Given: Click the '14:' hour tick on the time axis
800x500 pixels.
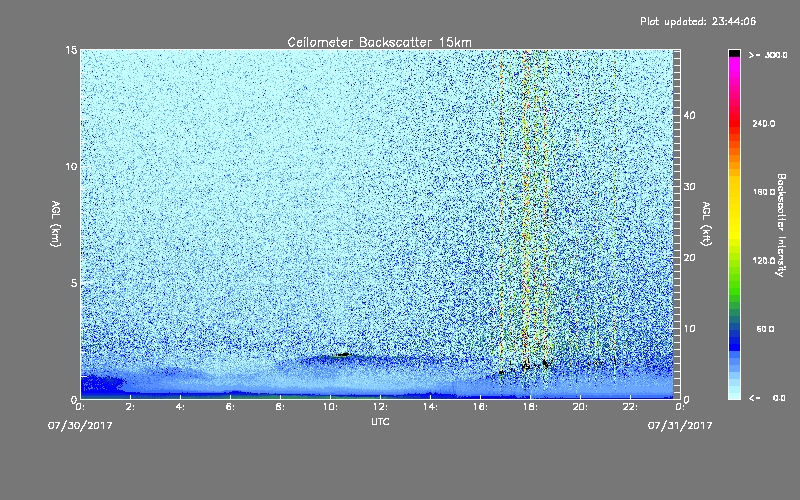Looking at the screenshot, I should click(430, 407).
